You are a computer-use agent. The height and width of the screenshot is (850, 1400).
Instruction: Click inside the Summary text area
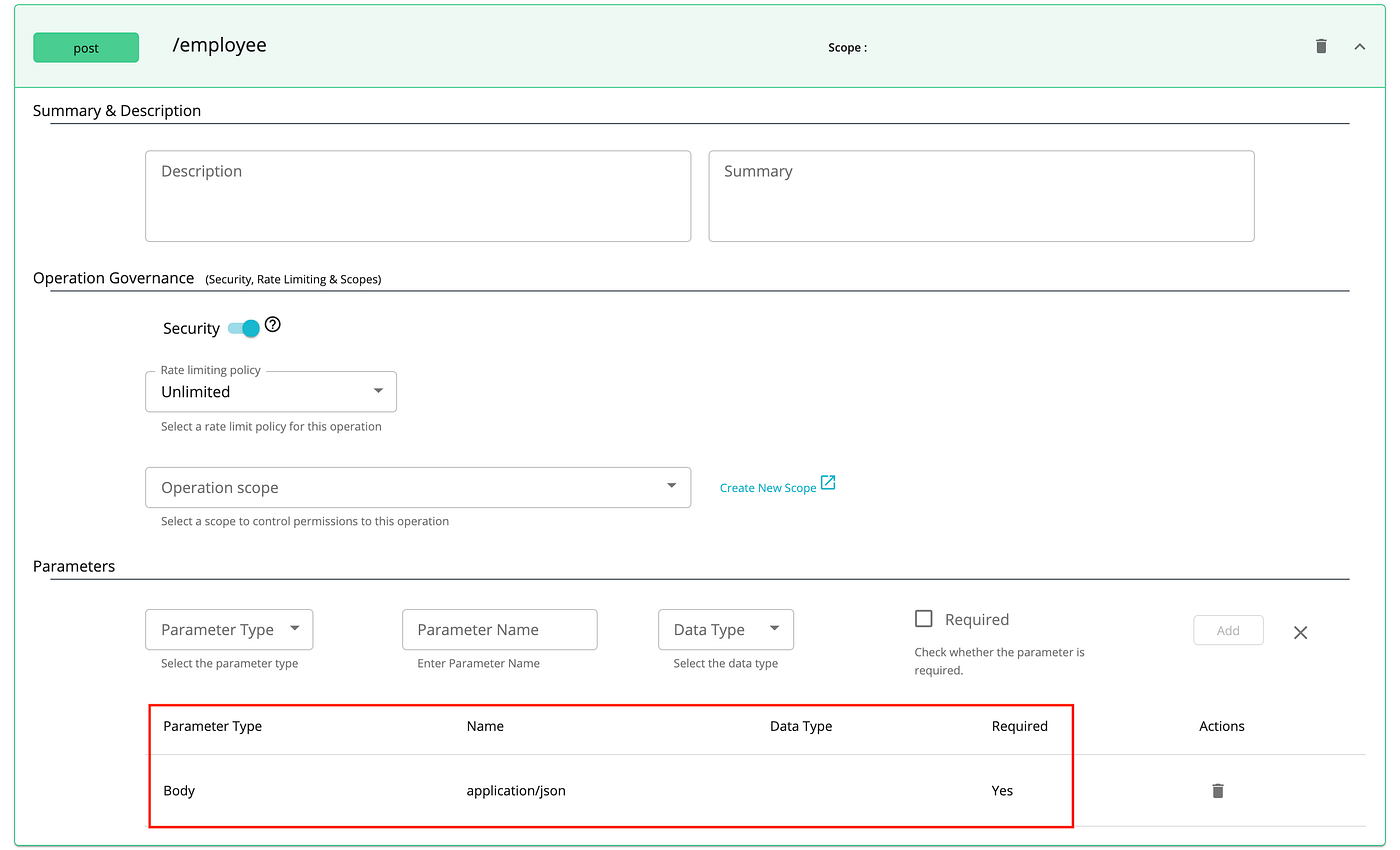[981, 195]
